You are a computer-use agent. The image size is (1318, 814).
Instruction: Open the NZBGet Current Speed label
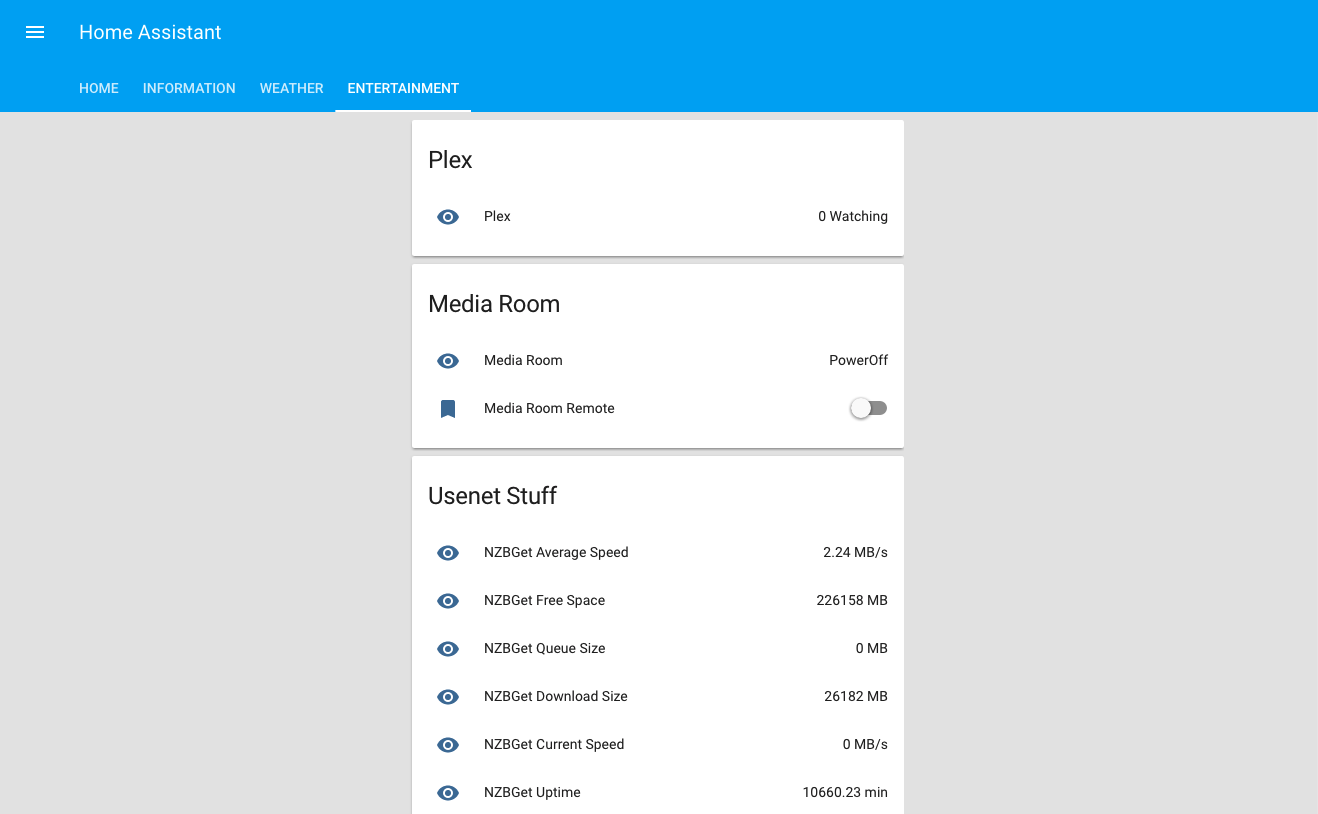click(554, 744)
